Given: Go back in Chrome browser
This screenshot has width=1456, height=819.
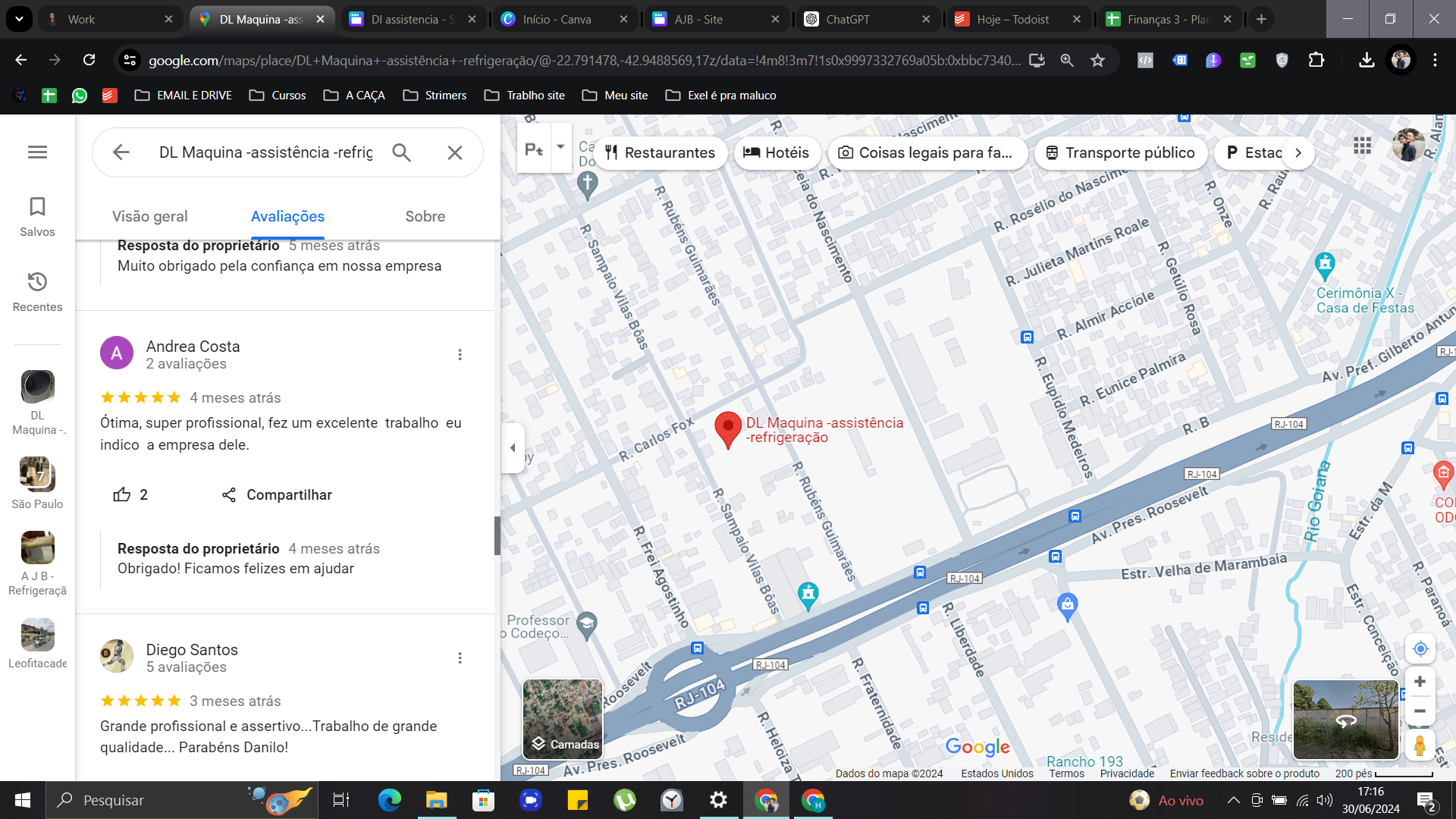Looking at the screenshot, I should coord(20,60).
